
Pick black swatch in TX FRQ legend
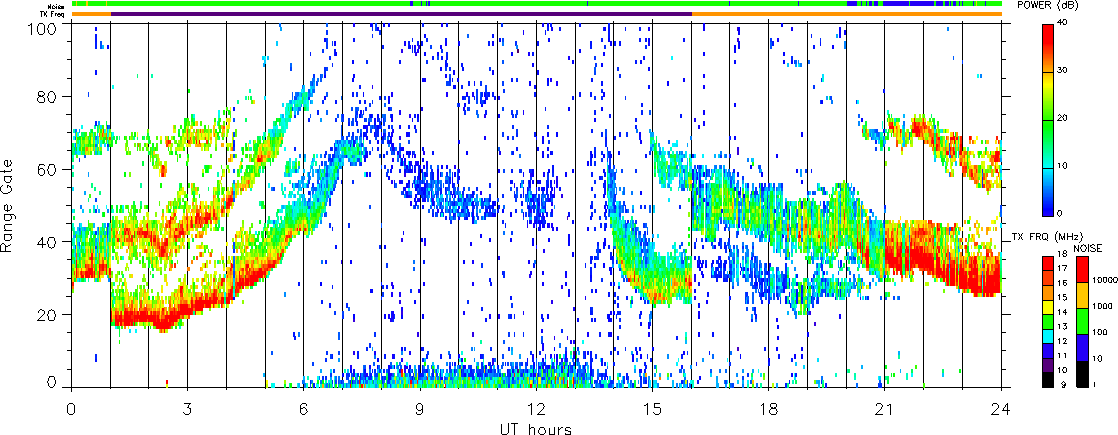[x=1047, y=380]
